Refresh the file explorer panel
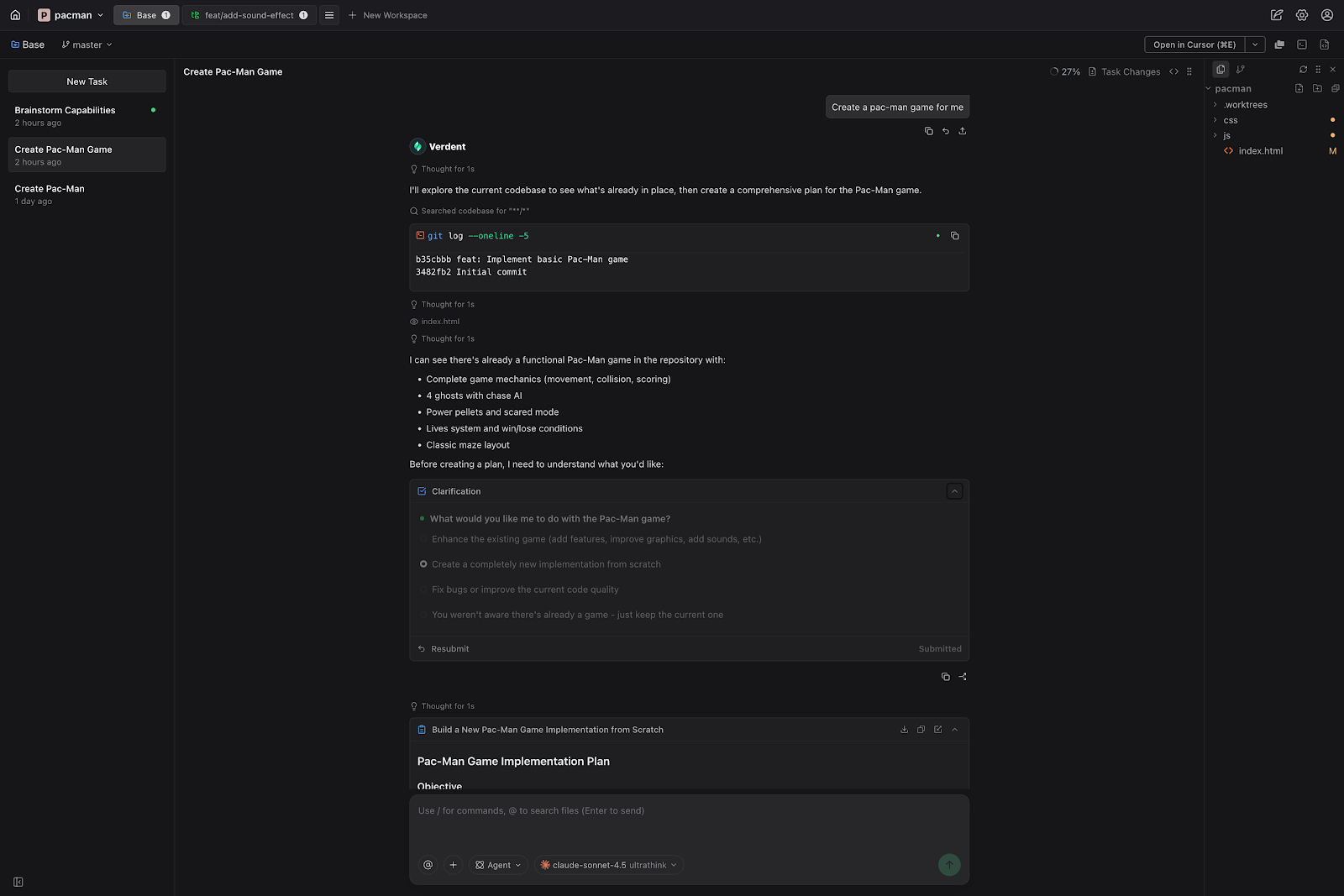 click(1303, 70)
